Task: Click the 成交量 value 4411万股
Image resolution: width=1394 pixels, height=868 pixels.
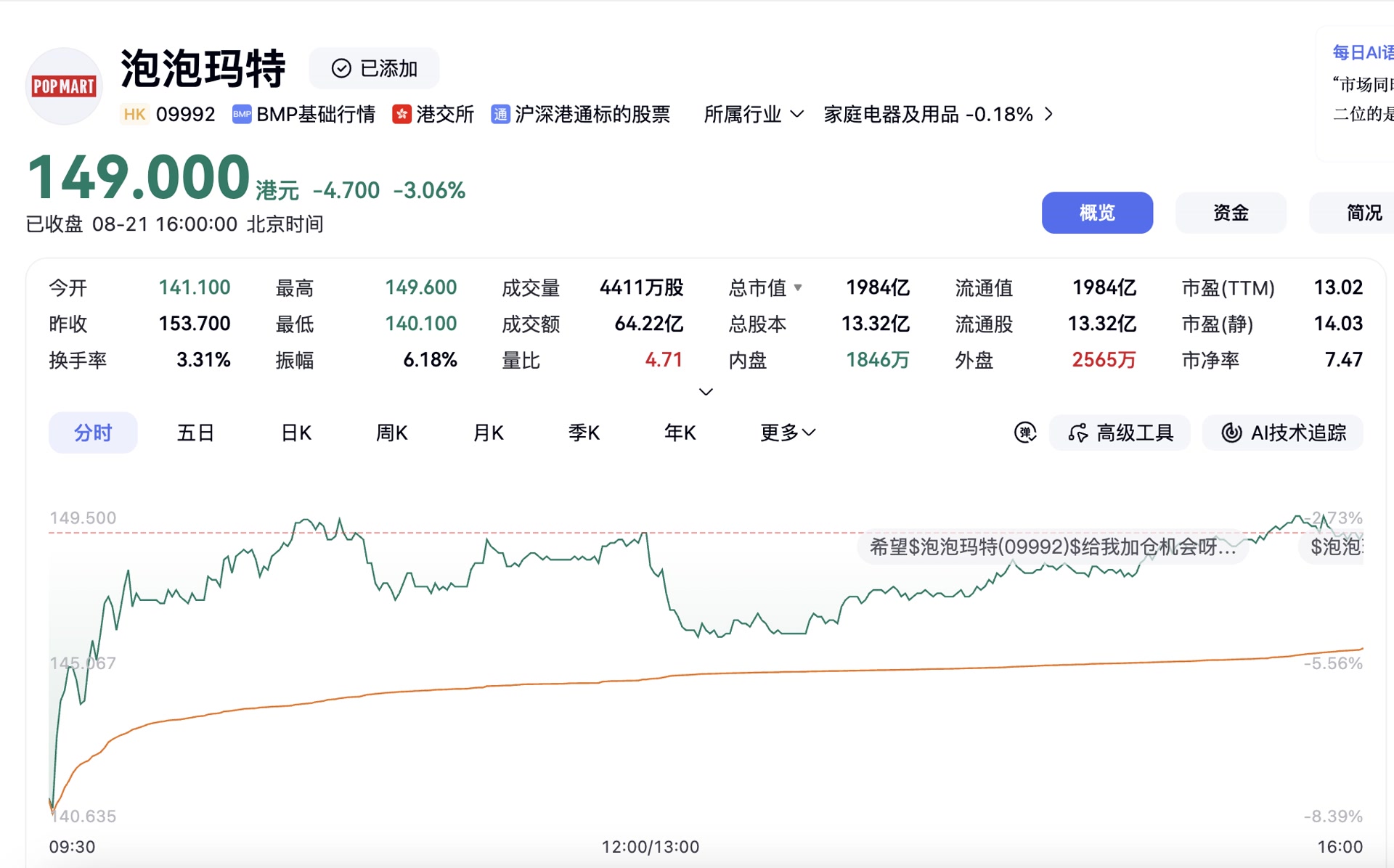Action: [642, 287]
